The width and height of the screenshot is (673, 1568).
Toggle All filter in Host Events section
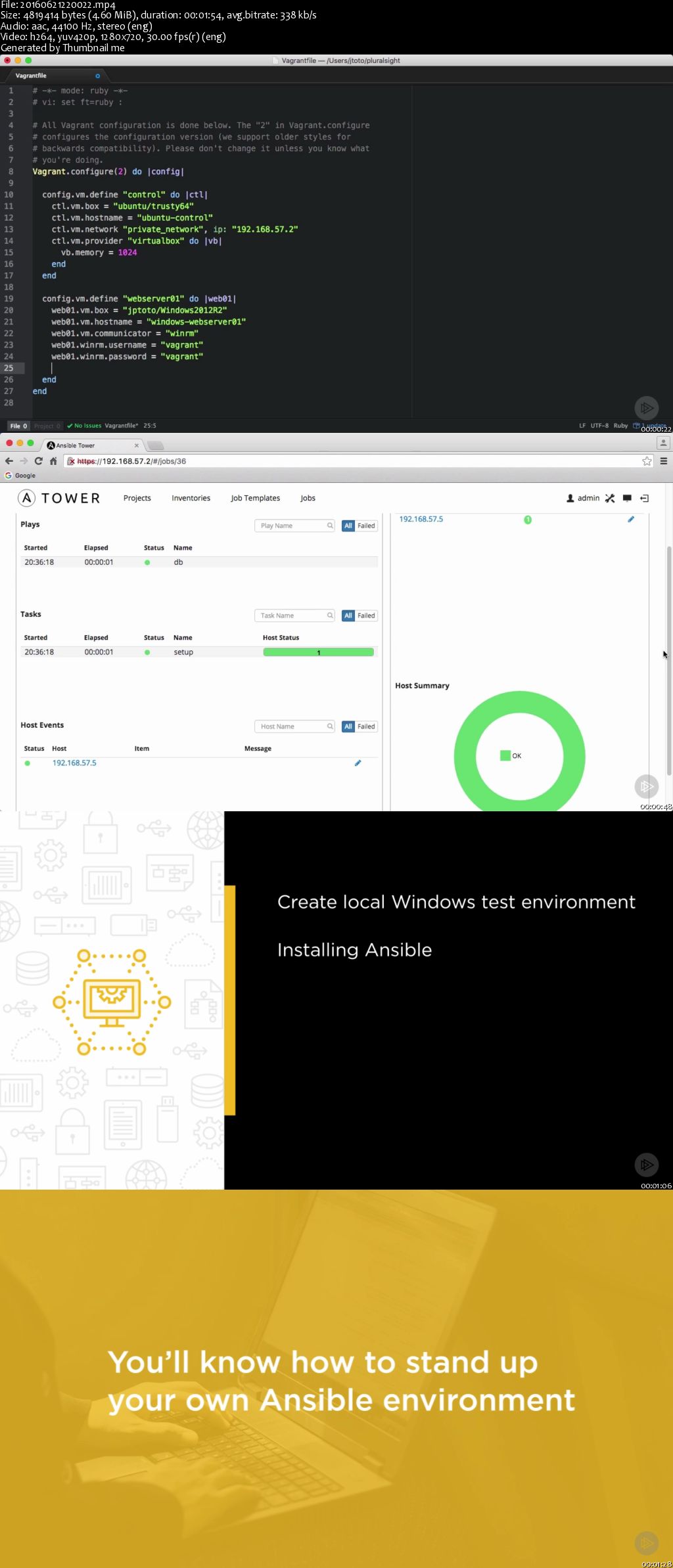pyautogui.click(x=348, y=727)
